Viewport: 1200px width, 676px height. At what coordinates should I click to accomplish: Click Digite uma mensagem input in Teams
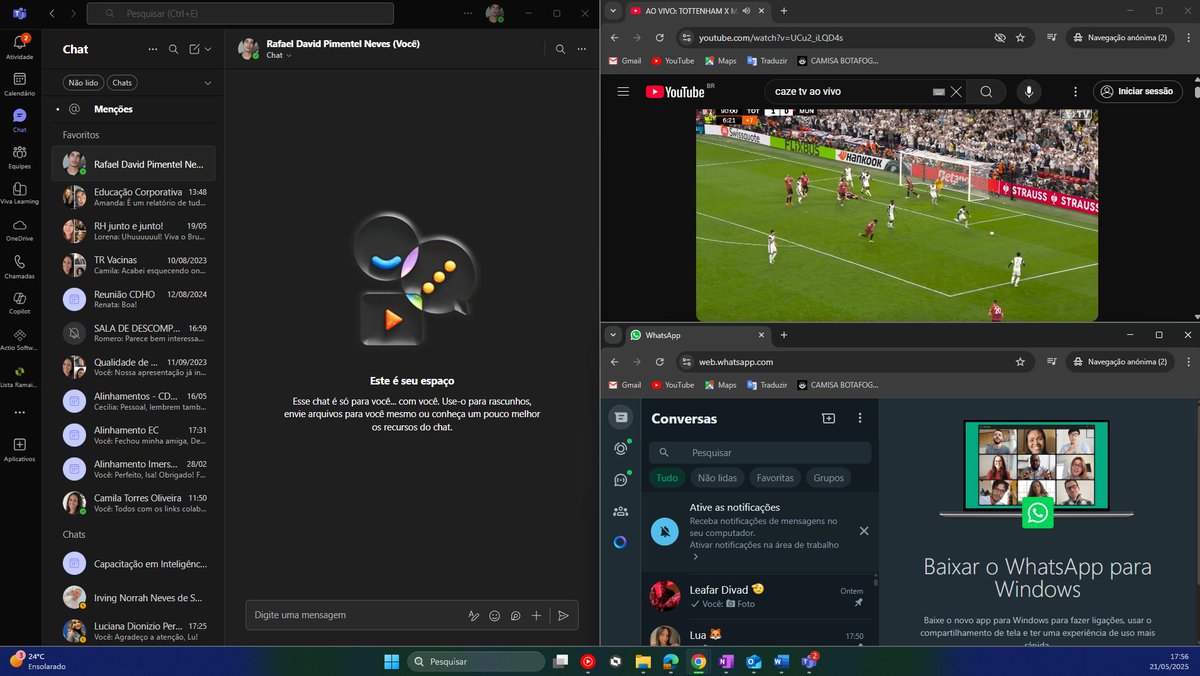pos(357,616)
